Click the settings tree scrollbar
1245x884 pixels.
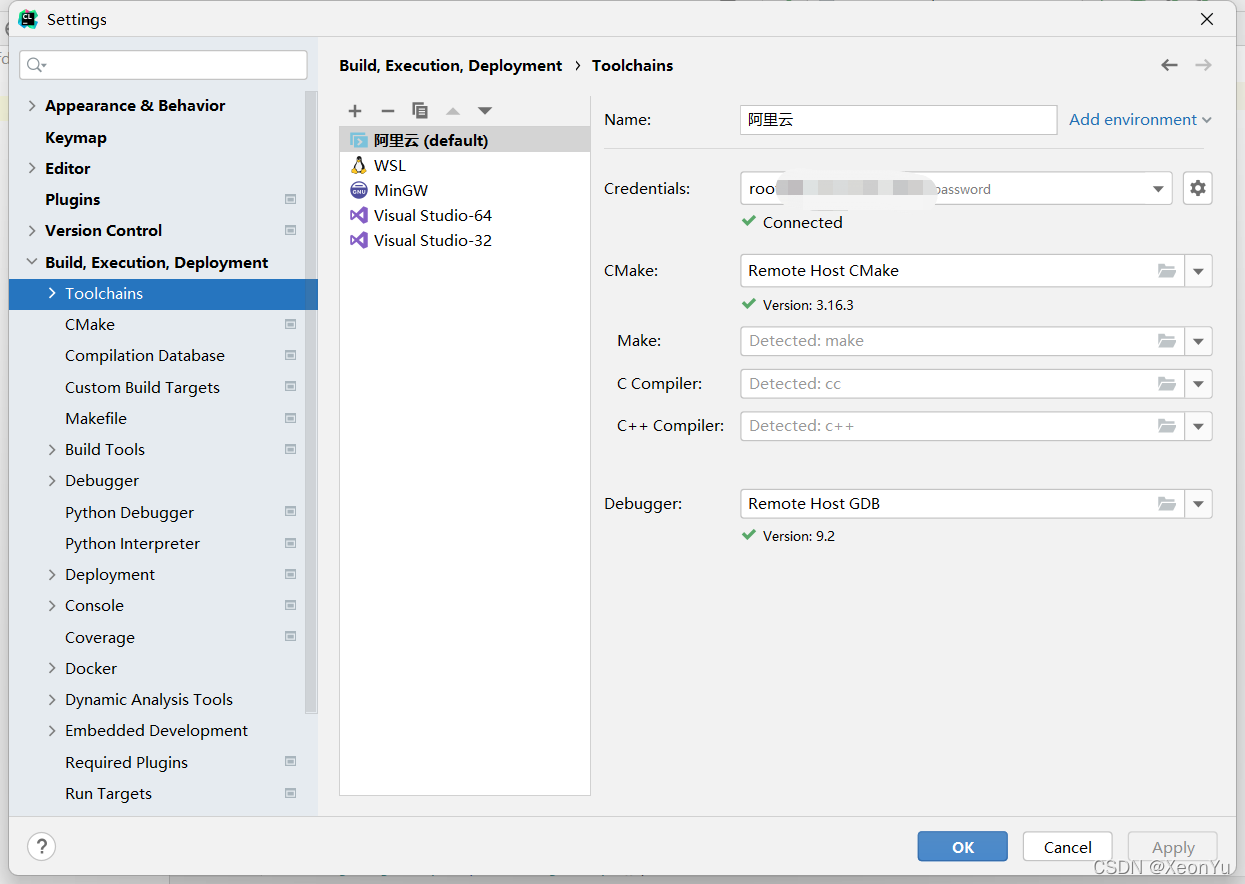[x=311, y=400]
